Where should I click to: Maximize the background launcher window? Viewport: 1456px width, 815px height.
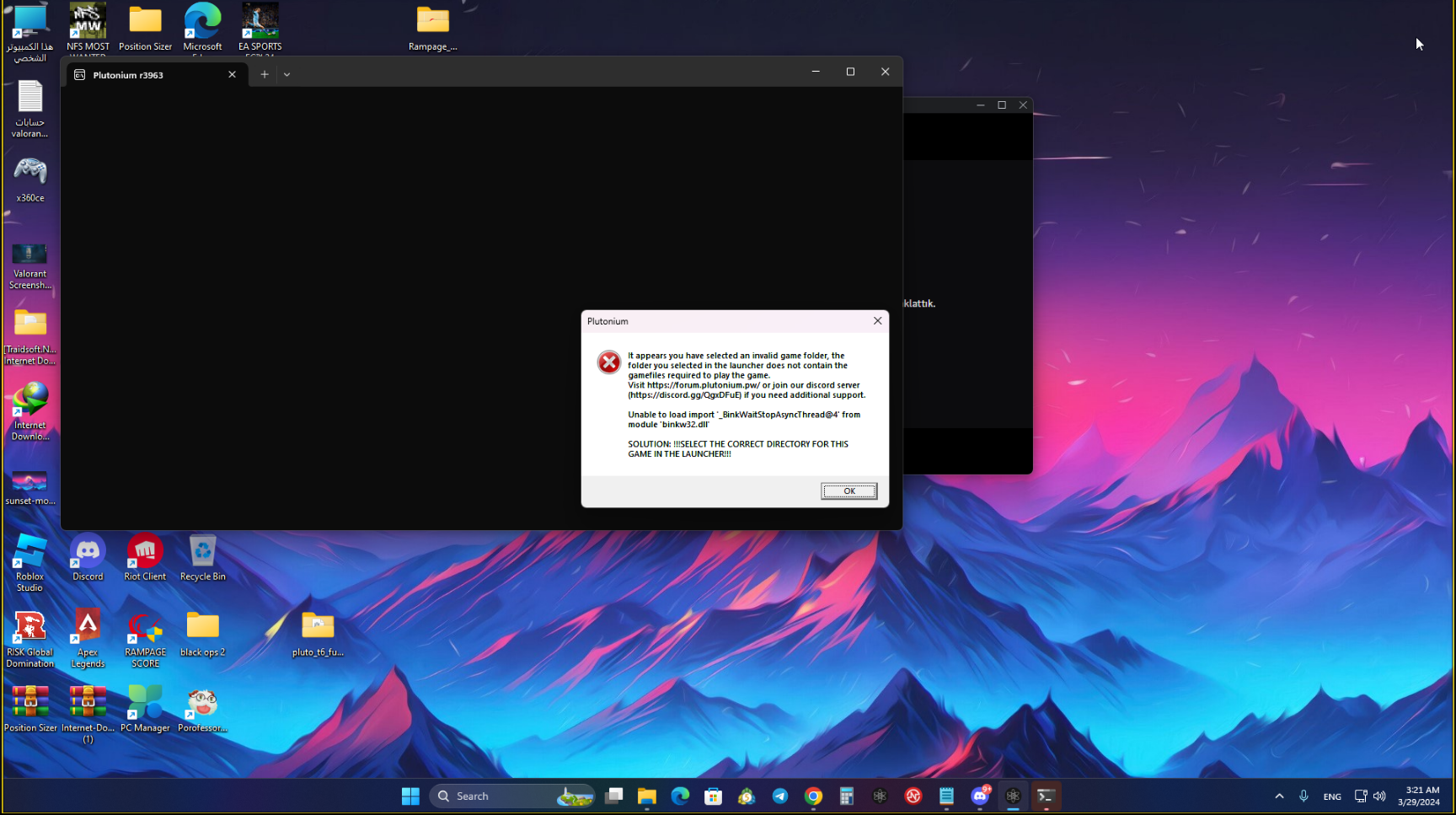pyautogui.click(x=1002, y=105)
